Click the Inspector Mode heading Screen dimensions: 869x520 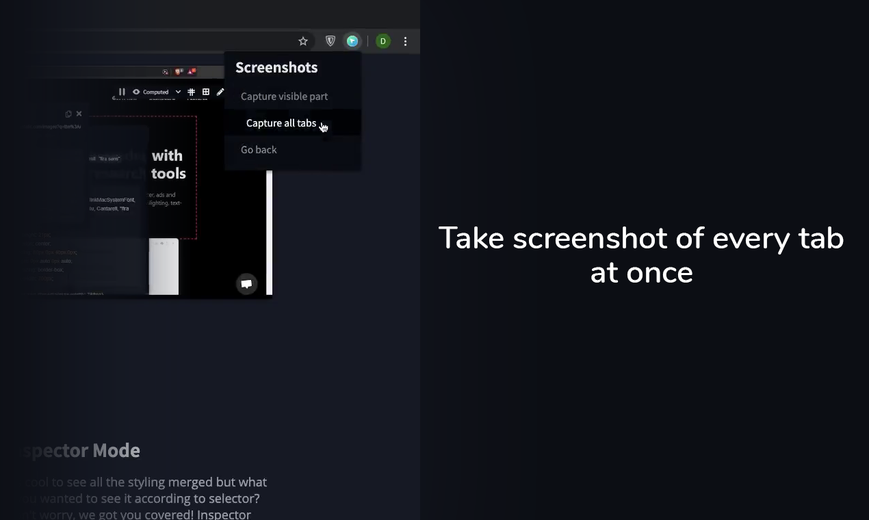(81, 450)
